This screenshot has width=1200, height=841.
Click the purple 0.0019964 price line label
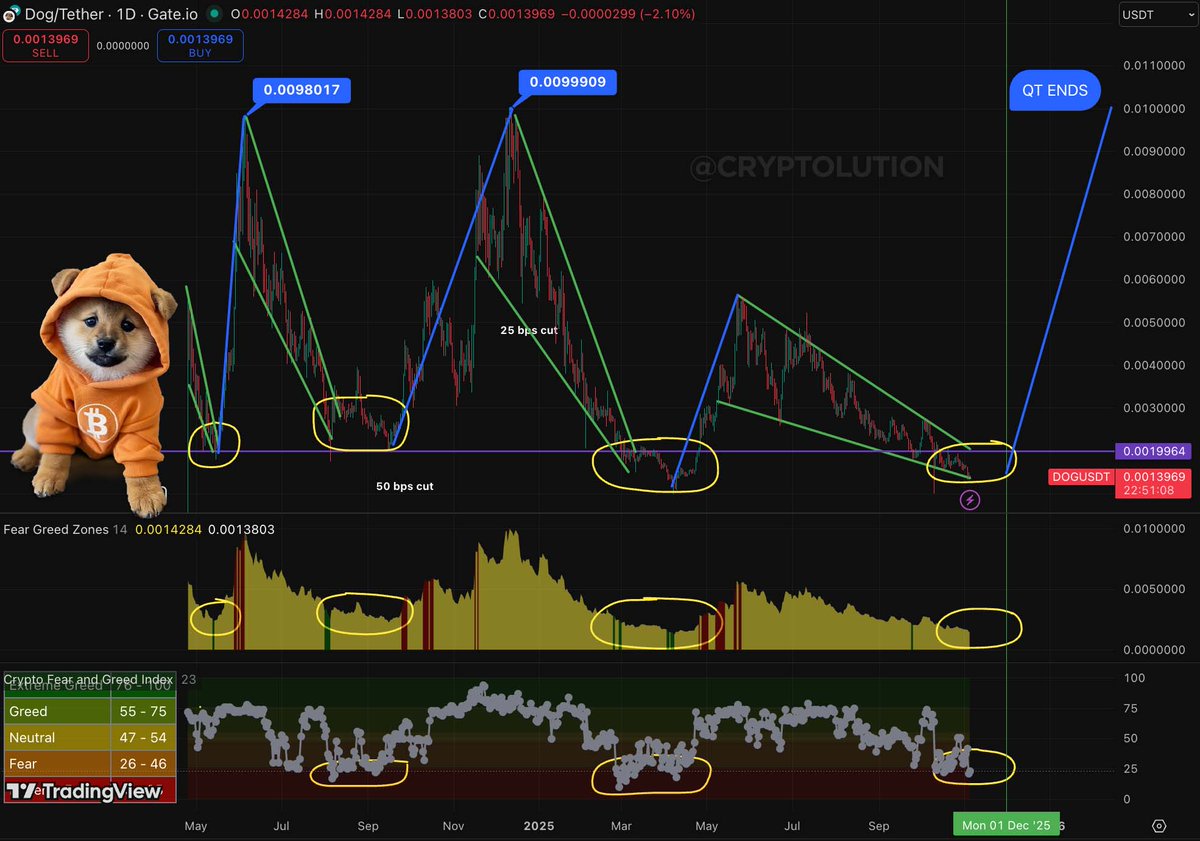point(1152,452)
